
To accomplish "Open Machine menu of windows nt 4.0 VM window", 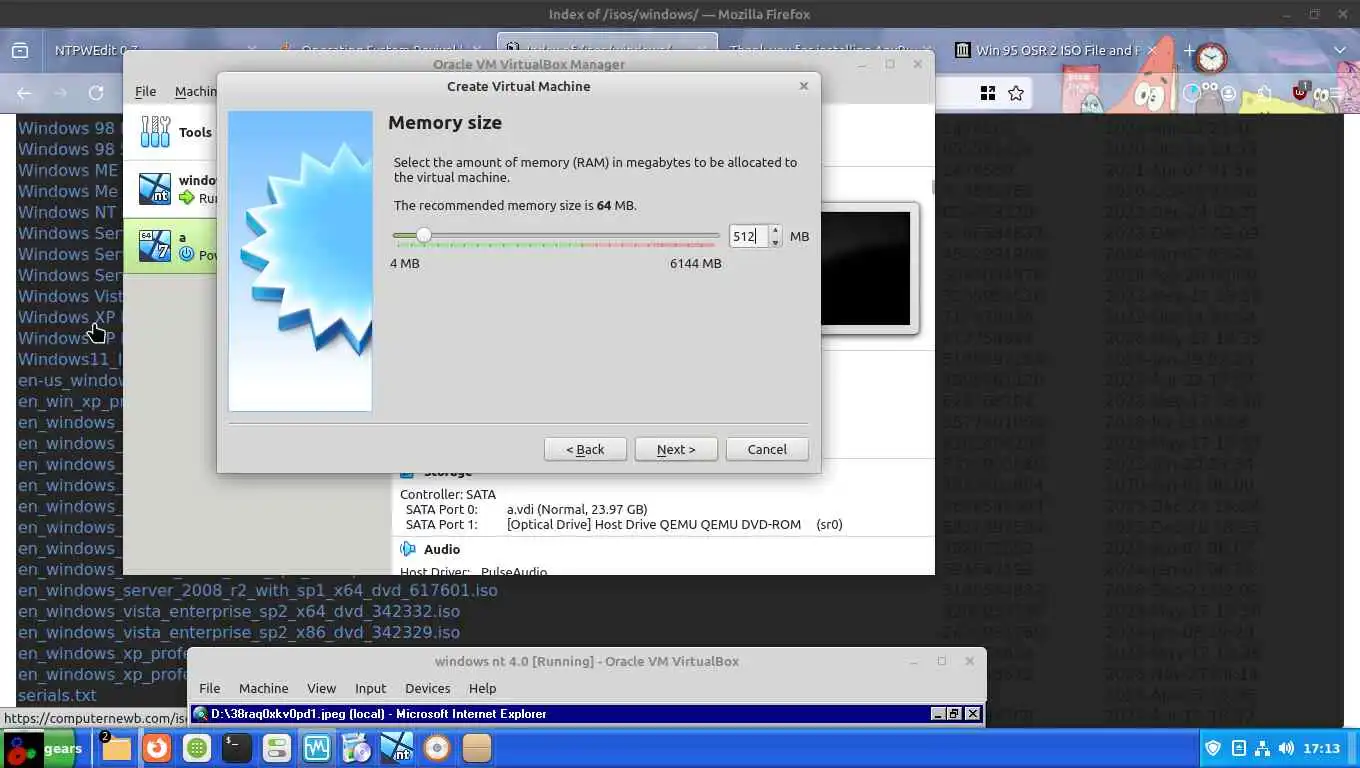I will (264, 688).
